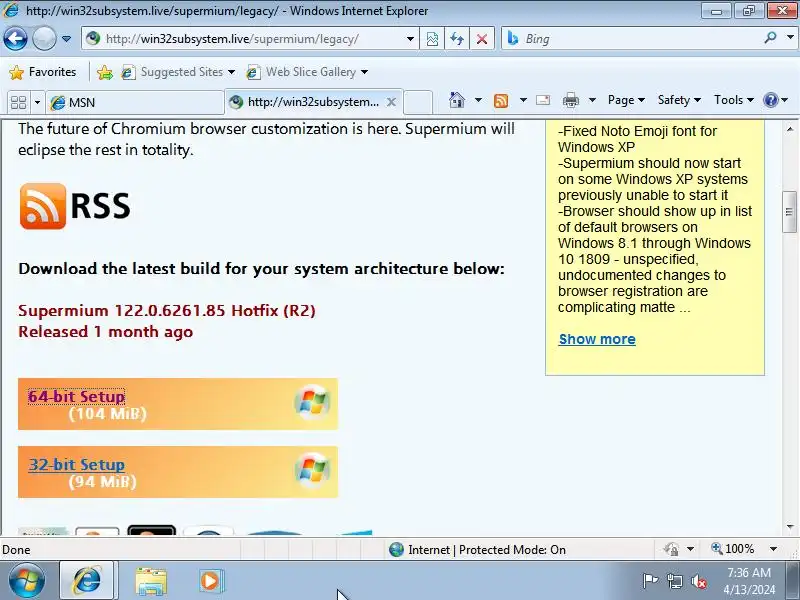Click the muted volume tray icon
This screenshot has width=800, height=600.
[699, 581]
